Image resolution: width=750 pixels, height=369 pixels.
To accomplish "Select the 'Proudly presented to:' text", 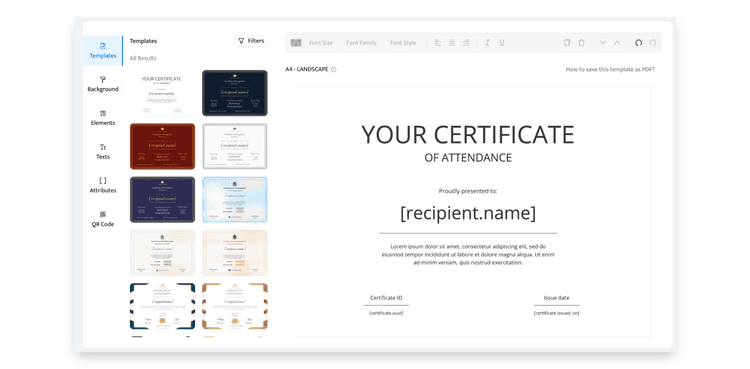I will (x=468, y=191).
